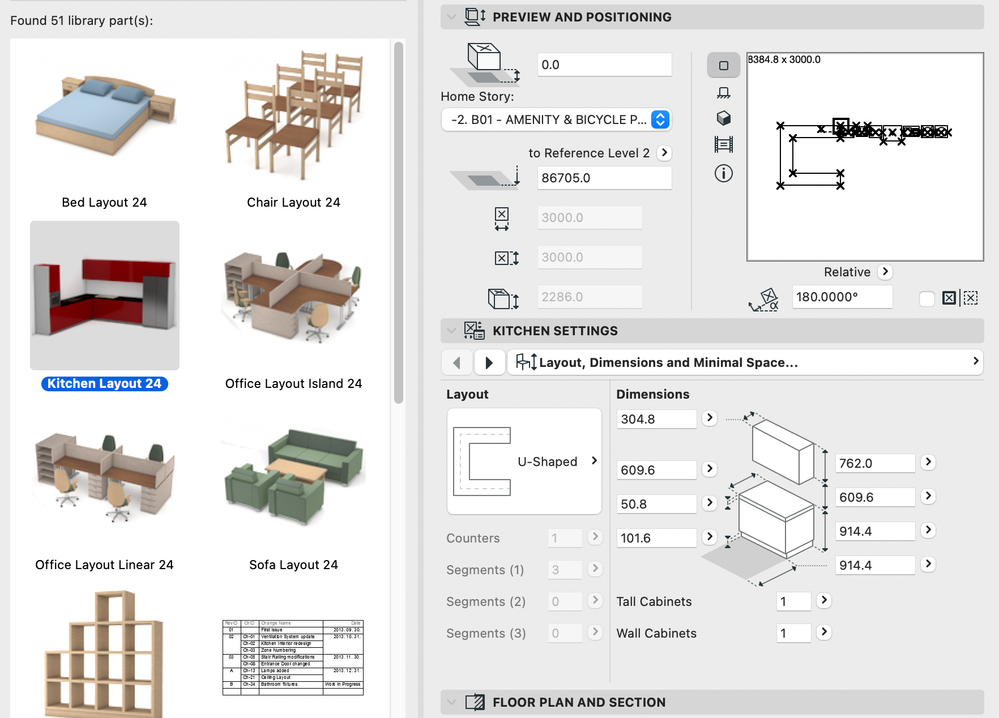Open Wall Cabinets value arrow
Screen dimensions: 999x718
click(x=824, y=632)
